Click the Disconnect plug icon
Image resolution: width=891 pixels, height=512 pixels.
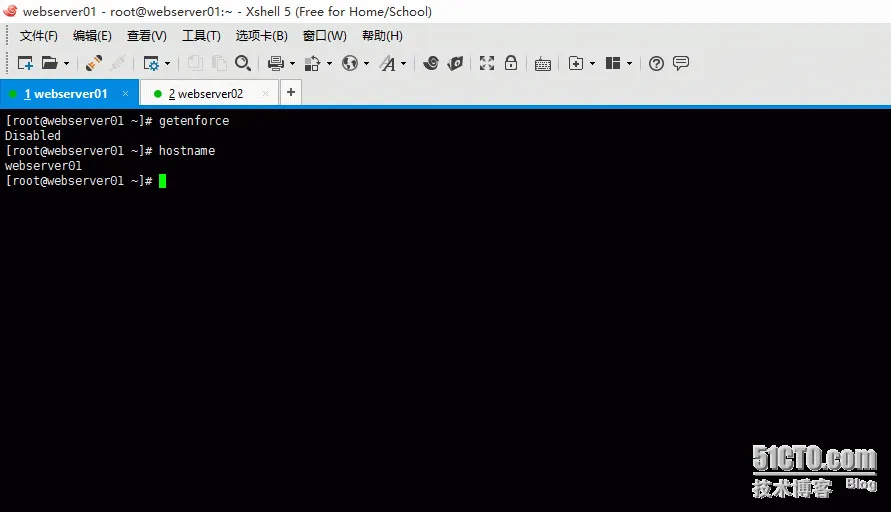click(118, 63)
